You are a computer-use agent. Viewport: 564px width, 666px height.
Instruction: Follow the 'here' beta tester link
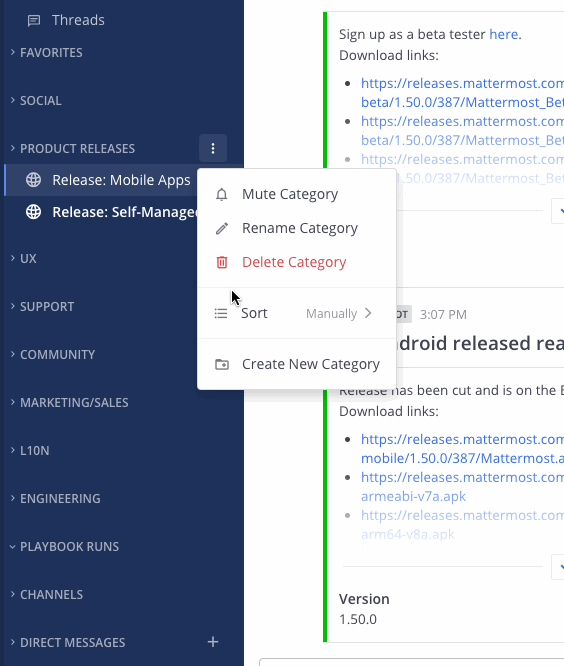(x=504, y=34)
